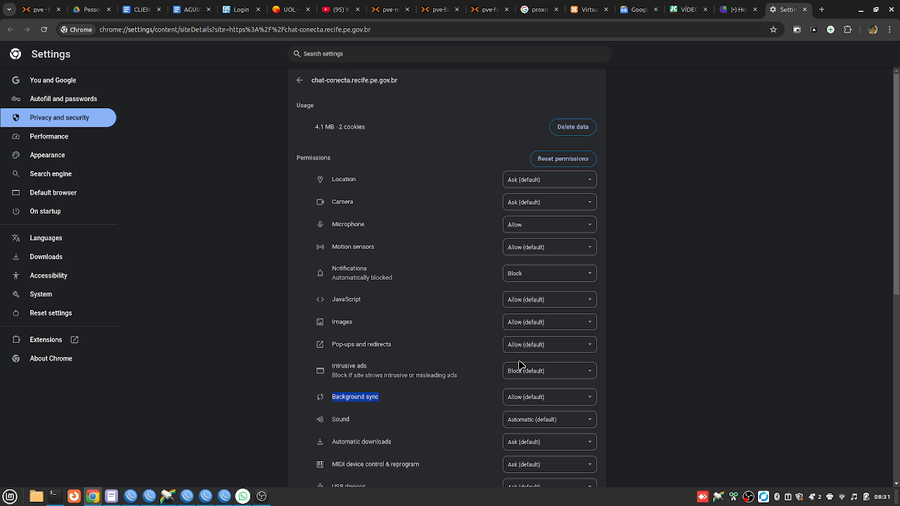The image size is (900, 506).
Task: Click the Sound speaker icon
Action: click(x=320, y=419)
